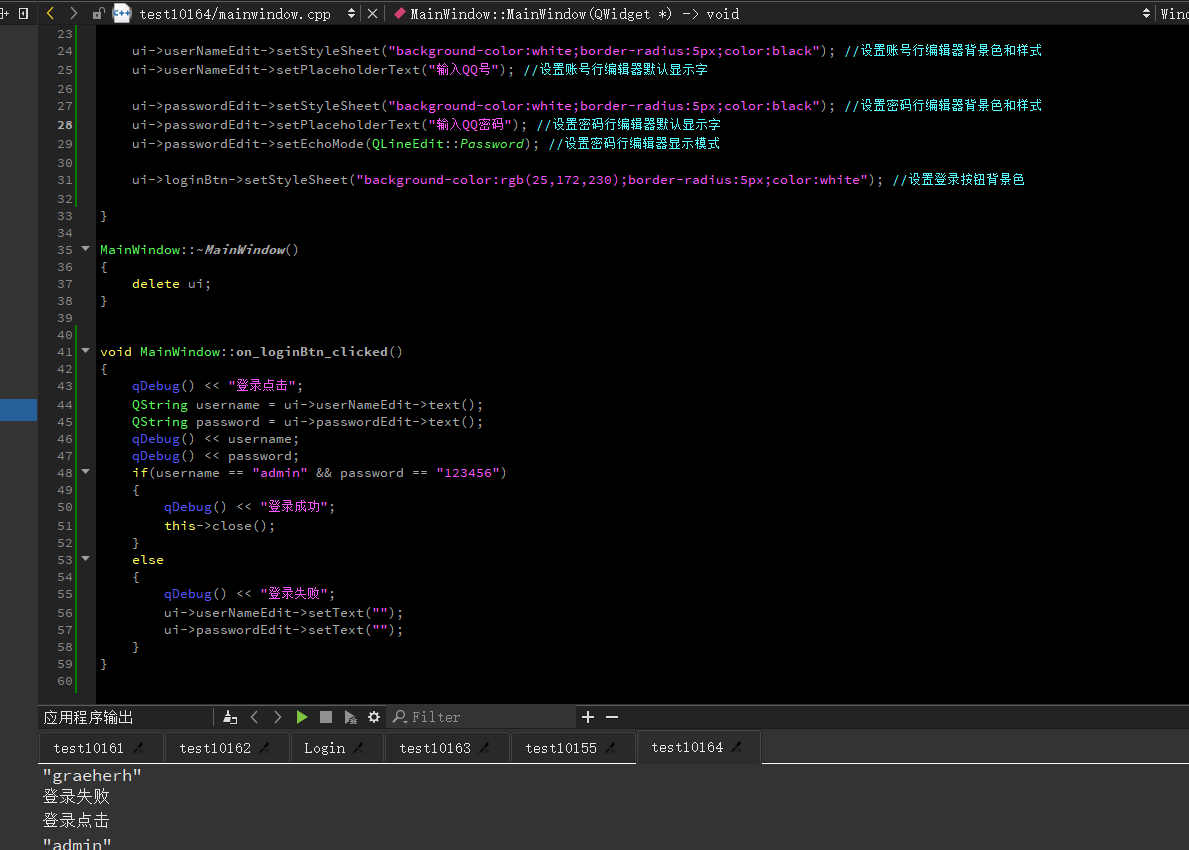Clear the application output with broom icon
1189x850 pixels.
click(231, 717)
